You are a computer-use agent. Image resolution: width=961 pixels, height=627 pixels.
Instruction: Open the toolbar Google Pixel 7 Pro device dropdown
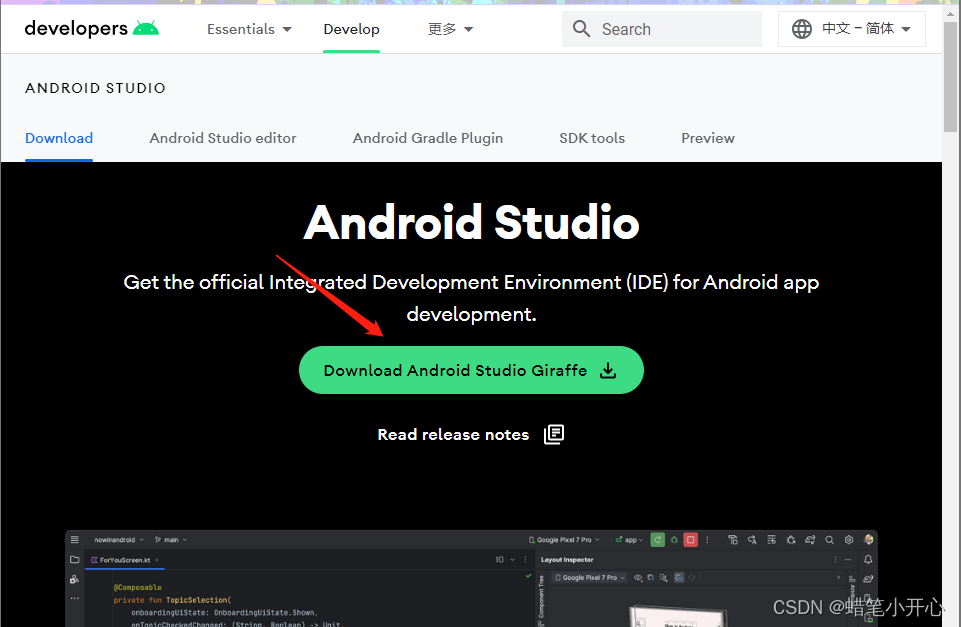click(564, 540)
